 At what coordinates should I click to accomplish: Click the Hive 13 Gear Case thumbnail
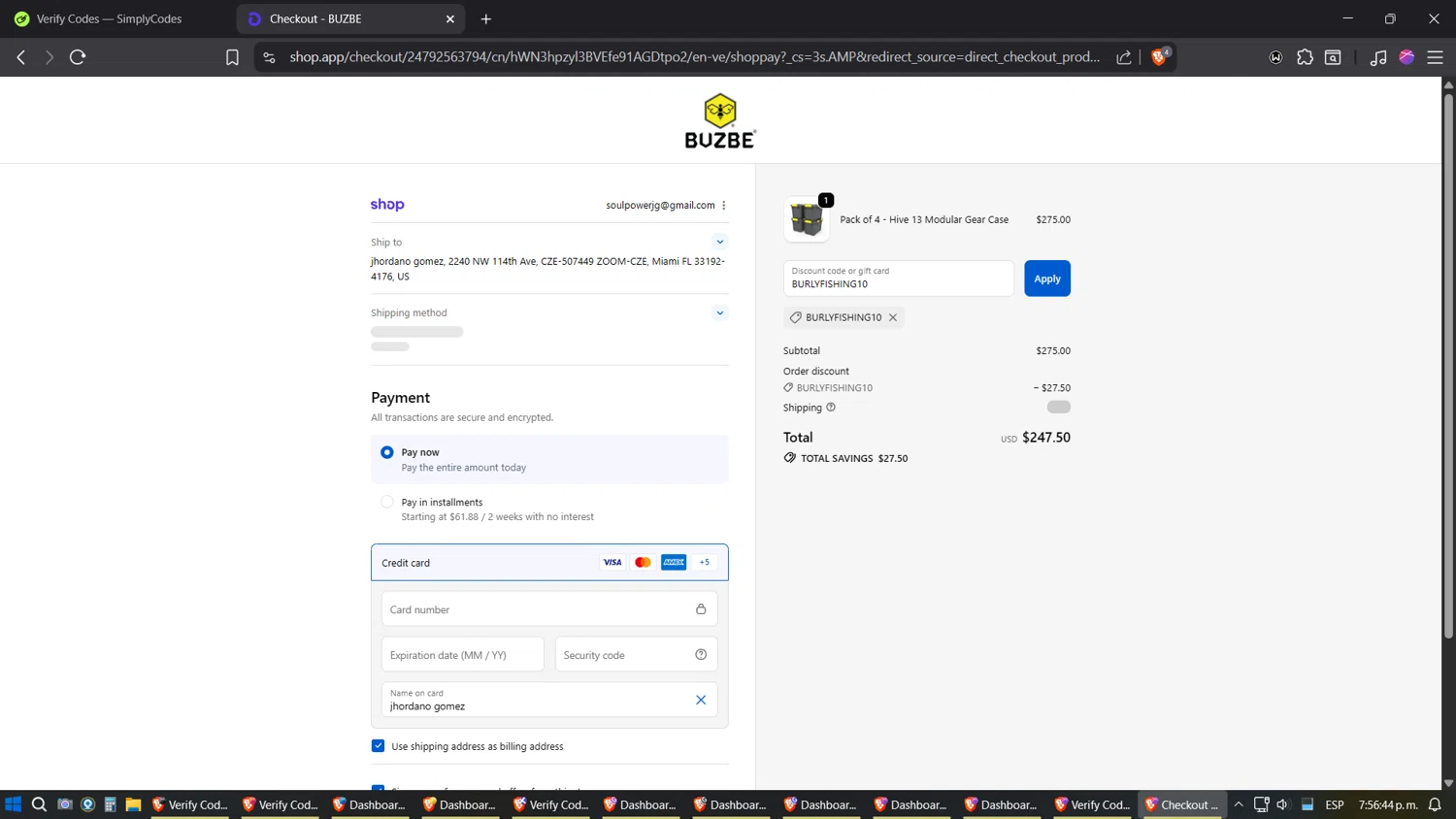[807, 219]
